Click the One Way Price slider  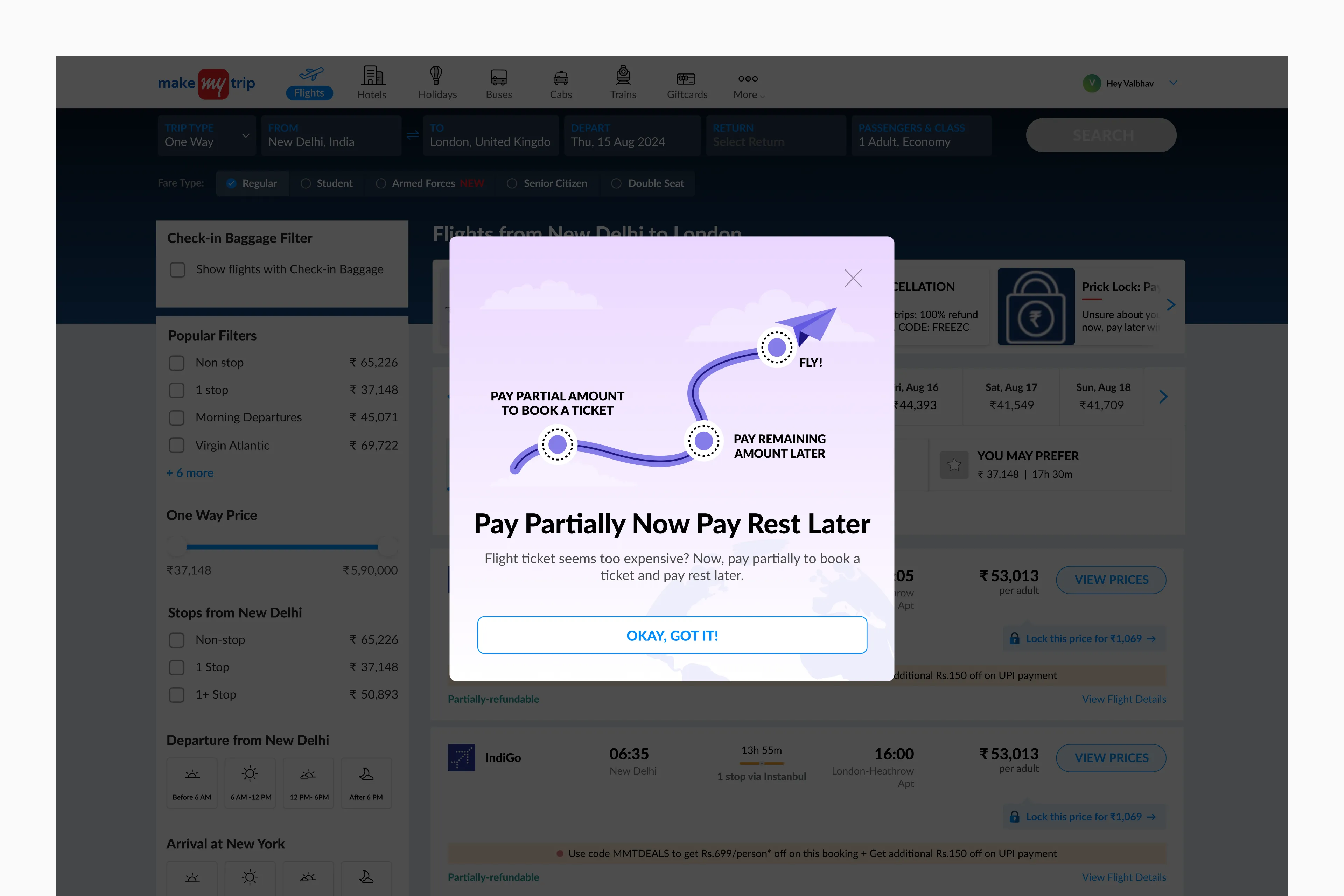pyautogui.click(x=282, y=547)
